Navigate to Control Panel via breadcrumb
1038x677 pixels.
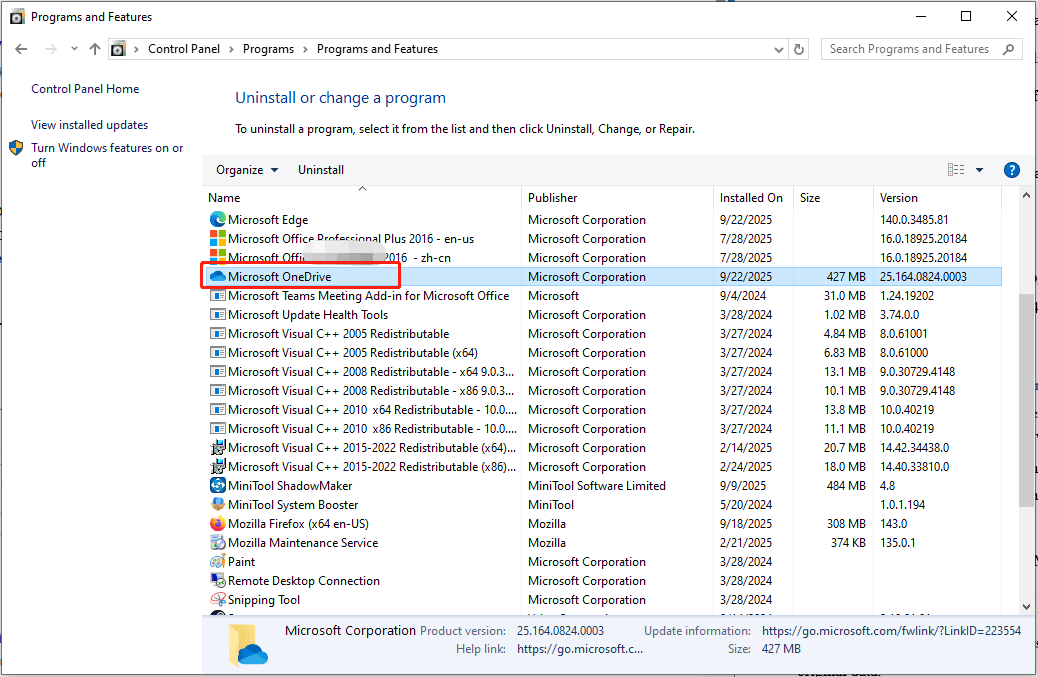coord(184,48)
